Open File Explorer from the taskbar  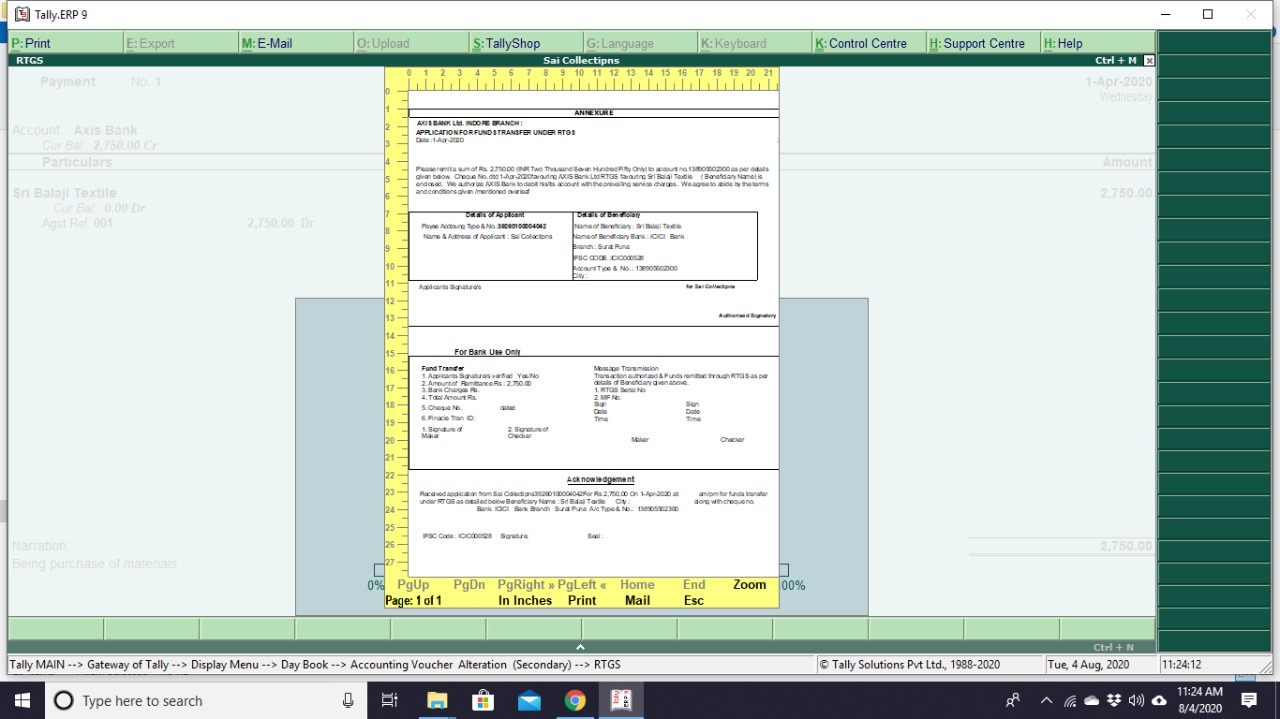click(436, 700)
